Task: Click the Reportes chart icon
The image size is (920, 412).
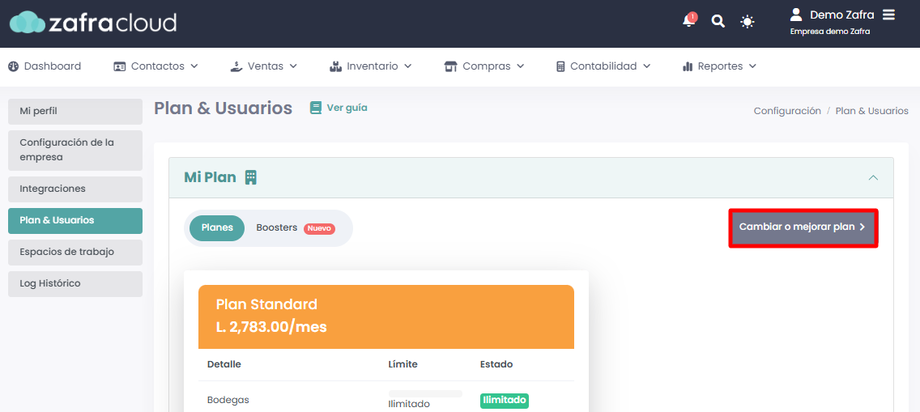Action: coord(688,67)
